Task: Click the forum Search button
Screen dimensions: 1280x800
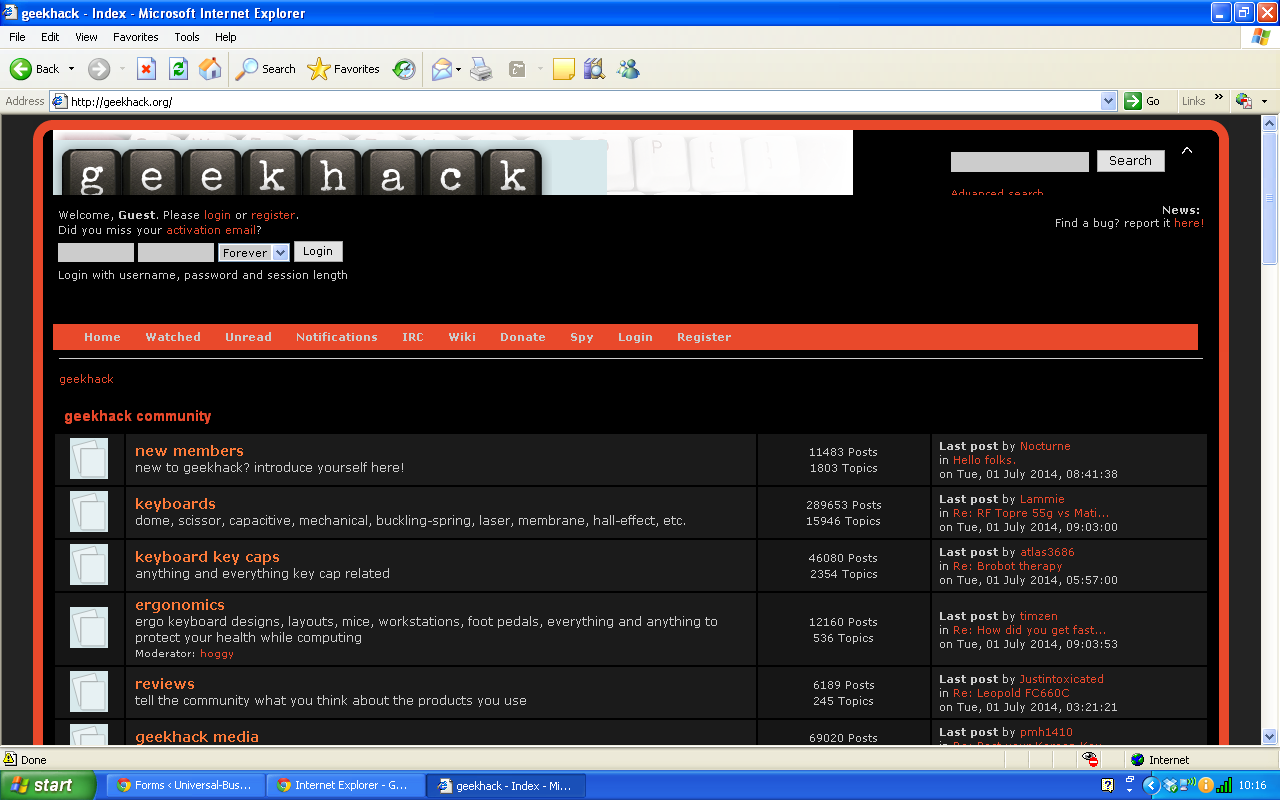Action: tap(1130, 161)
